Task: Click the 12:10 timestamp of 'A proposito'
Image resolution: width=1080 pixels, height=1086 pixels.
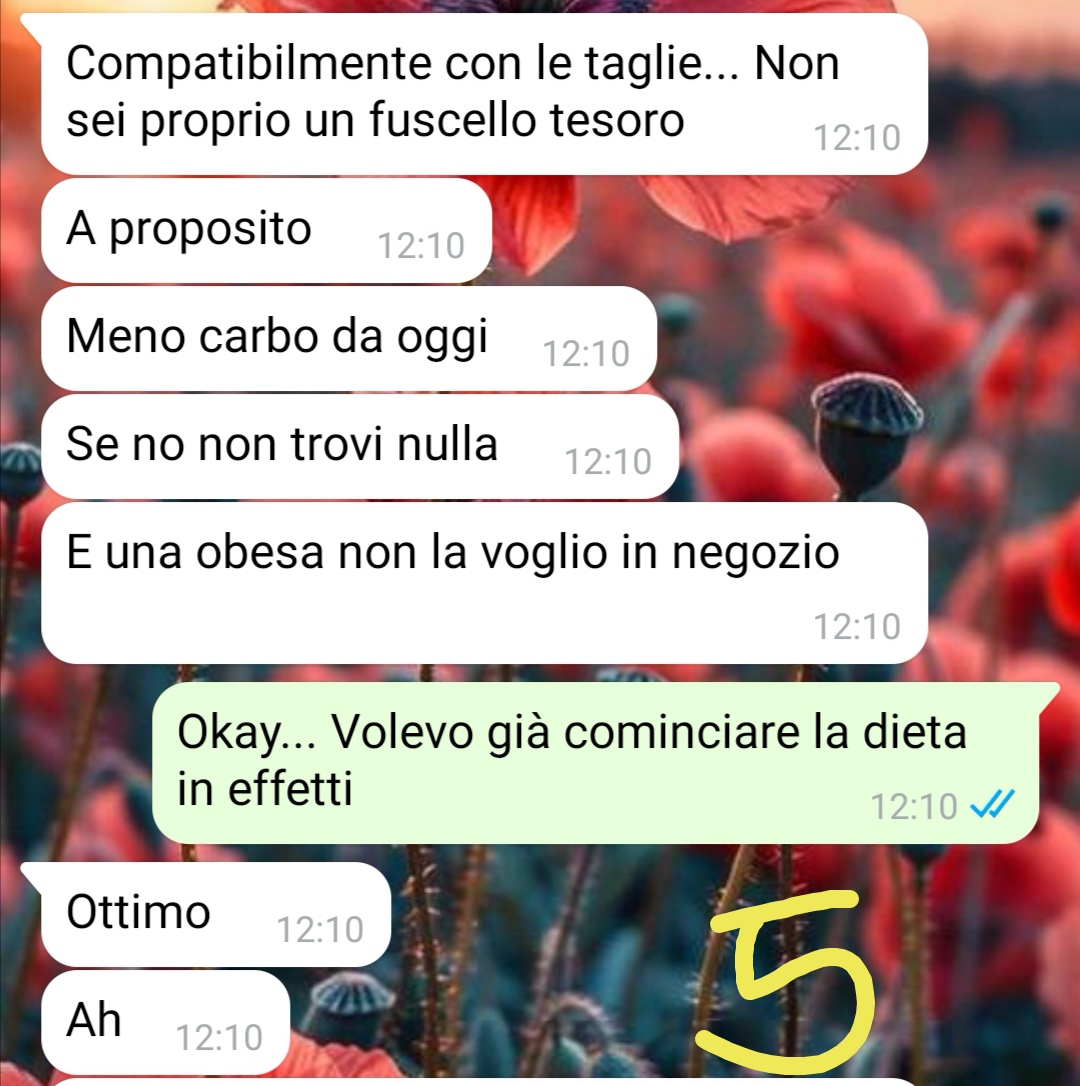Action: pyautogui.click(x=421, y=246)
